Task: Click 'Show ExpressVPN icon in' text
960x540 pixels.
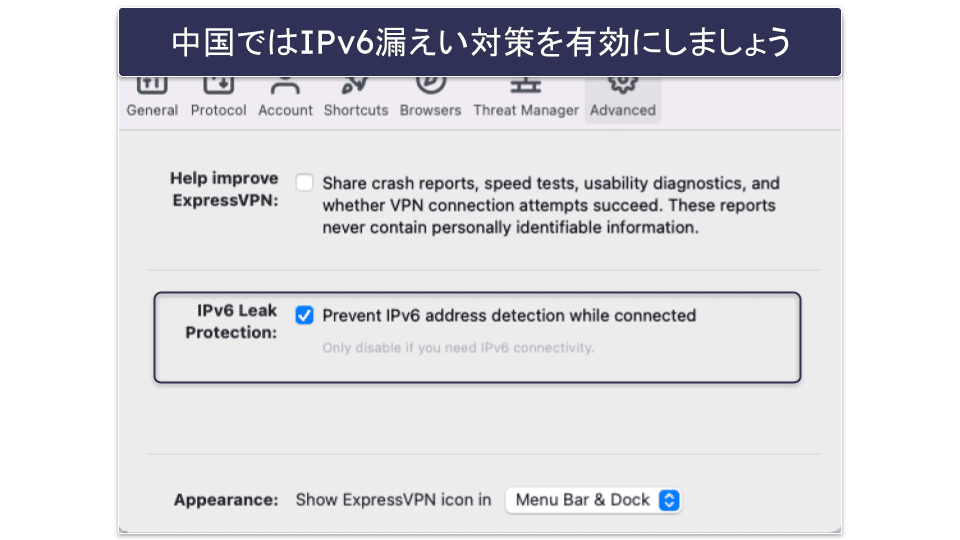Action: [x=394, y=500]
